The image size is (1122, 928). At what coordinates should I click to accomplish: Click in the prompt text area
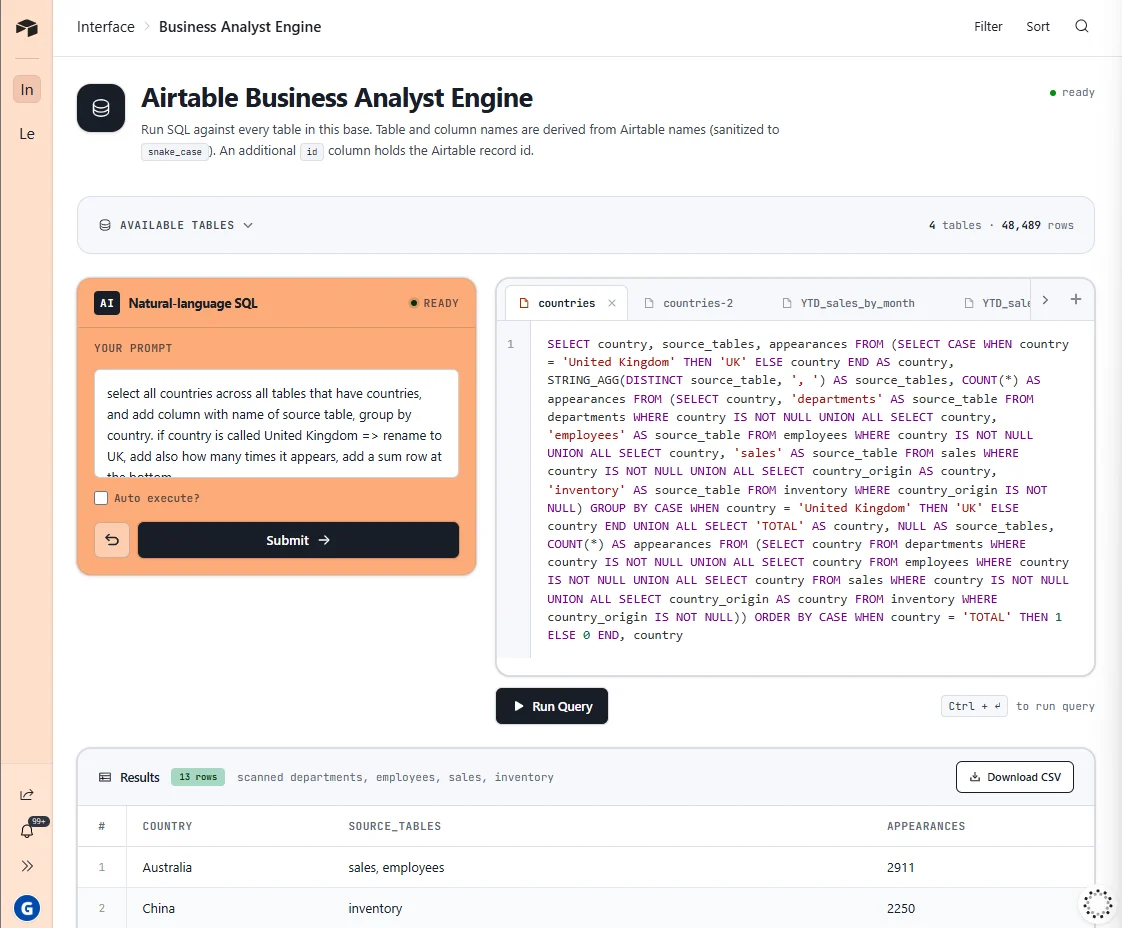[276, 424]
